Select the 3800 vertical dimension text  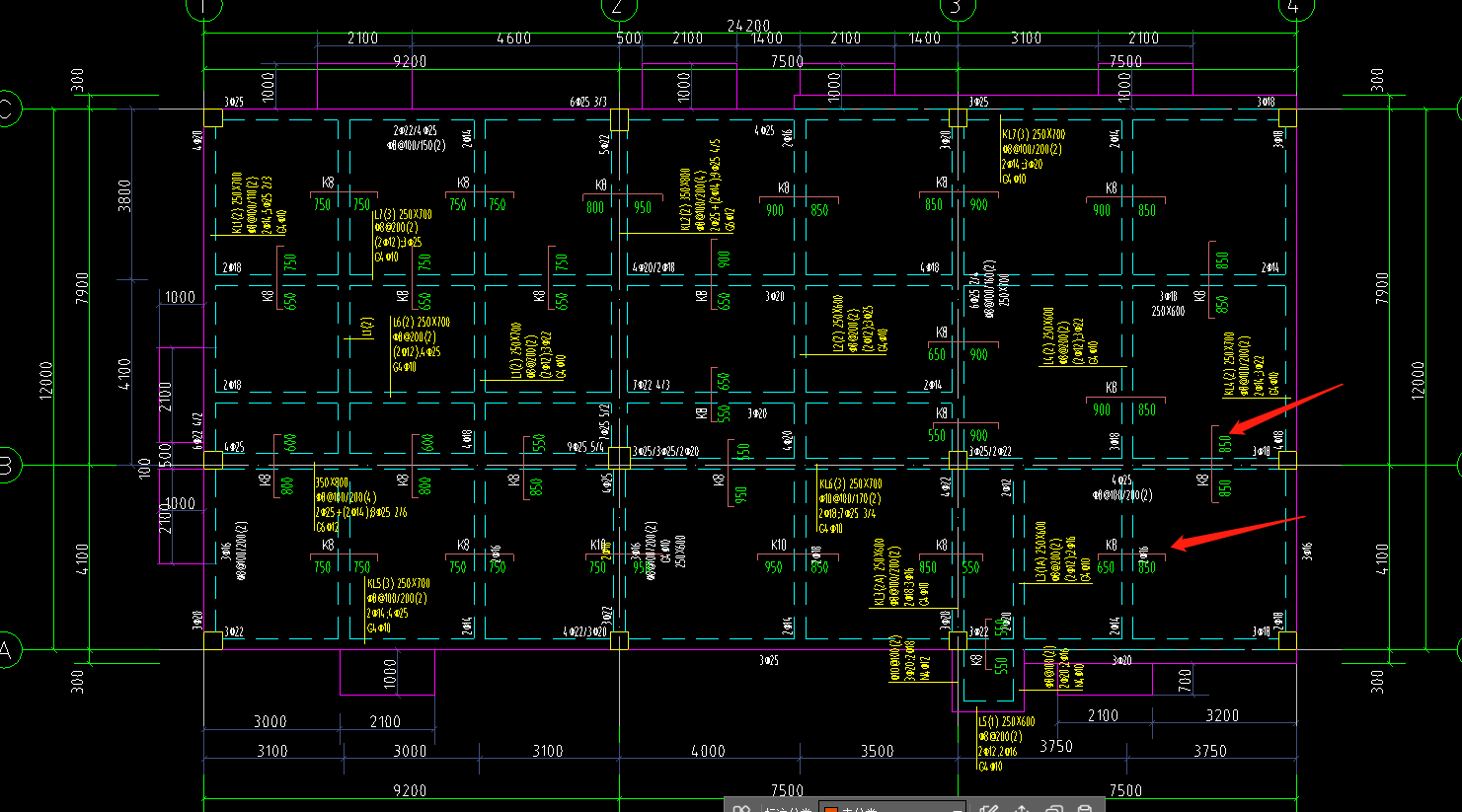[124, 196]
